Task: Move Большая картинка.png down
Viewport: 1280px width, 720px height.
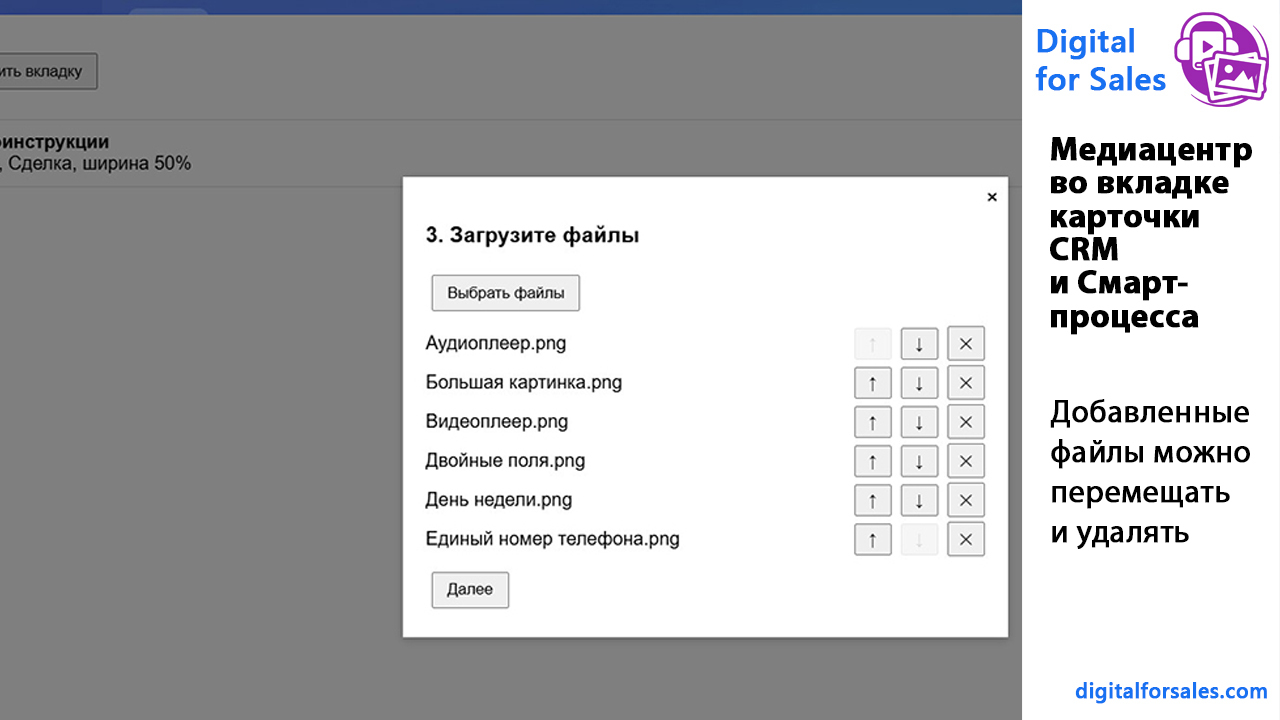Action: (x=919, y=382)
